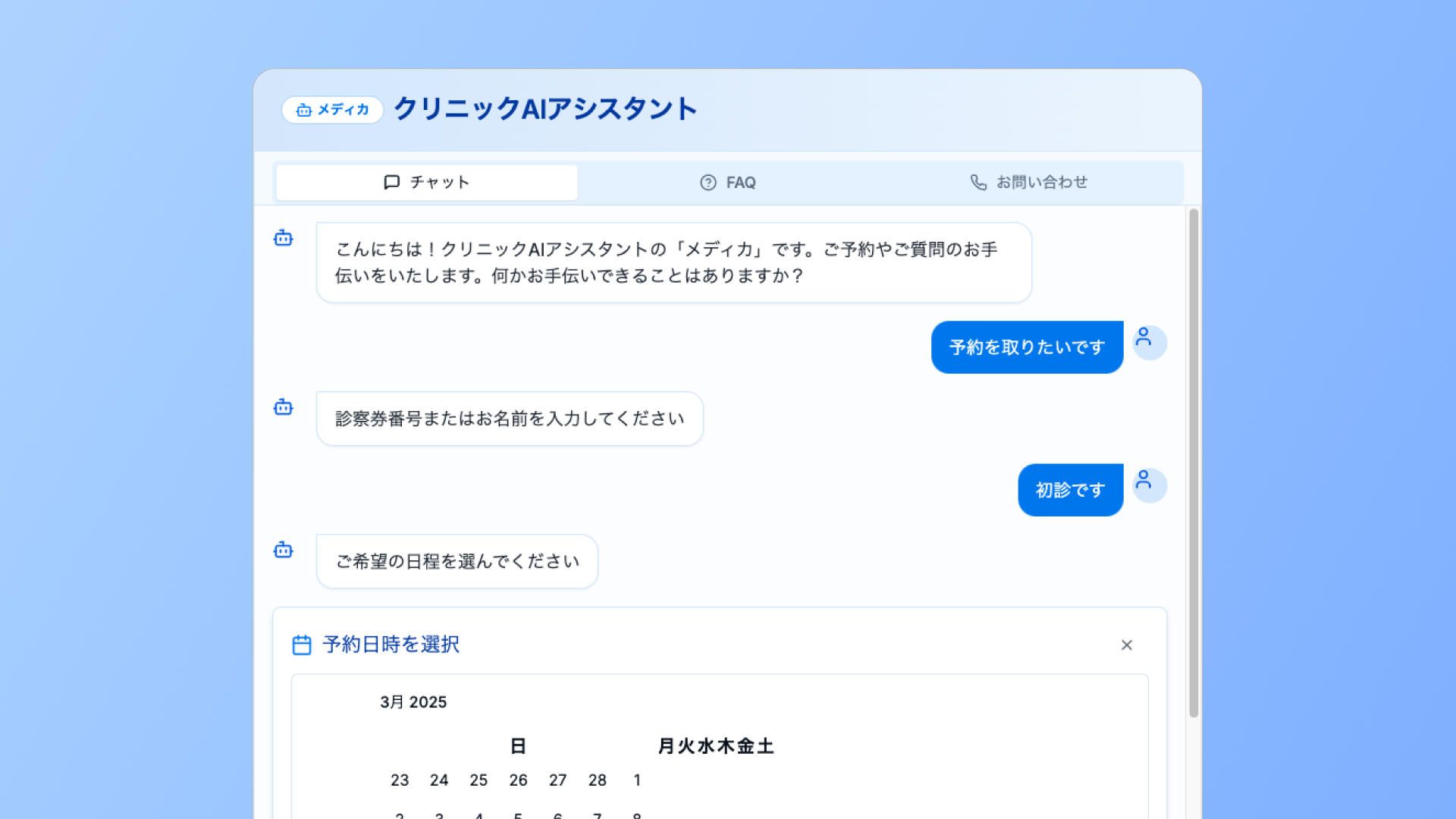1456x819 pixels.
Task: Switch to the チャット tab
Action: tap(426, 182)
